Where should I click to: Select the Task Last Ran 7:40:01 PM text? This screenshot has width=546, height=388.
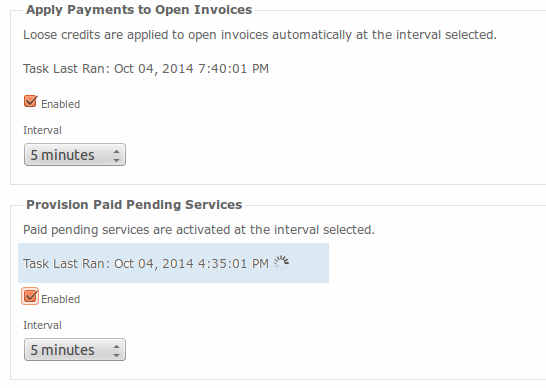(x=146, y=69)
